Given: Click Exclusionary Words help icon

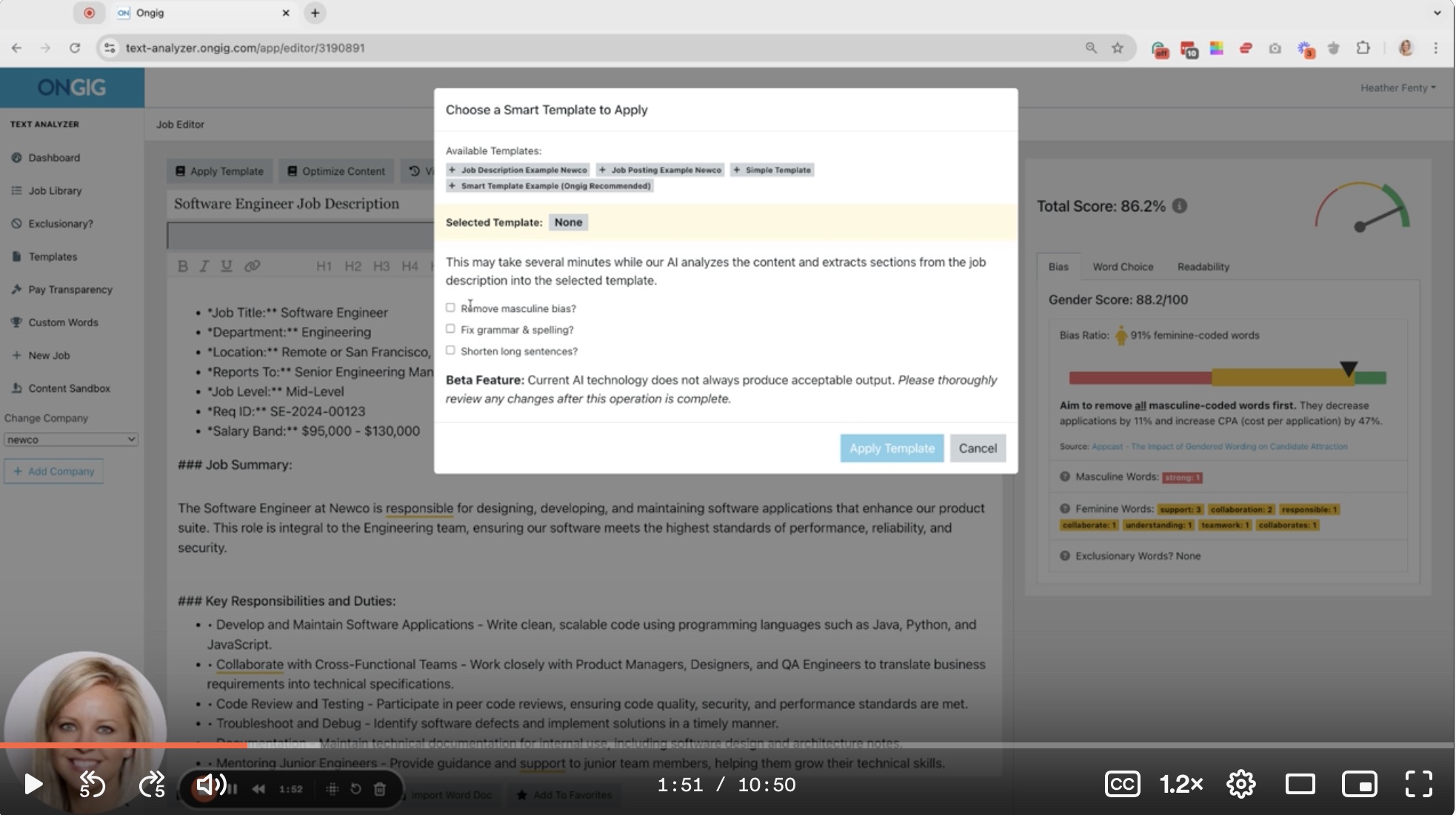Looking at the screenshot, I should pos(1065,556).
